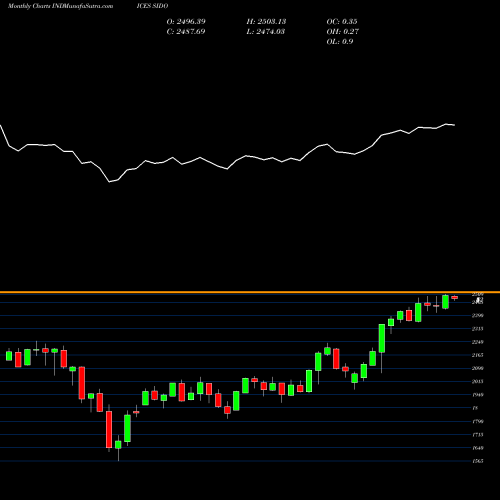Click the '1565' price axis label

tap(478, 461)
